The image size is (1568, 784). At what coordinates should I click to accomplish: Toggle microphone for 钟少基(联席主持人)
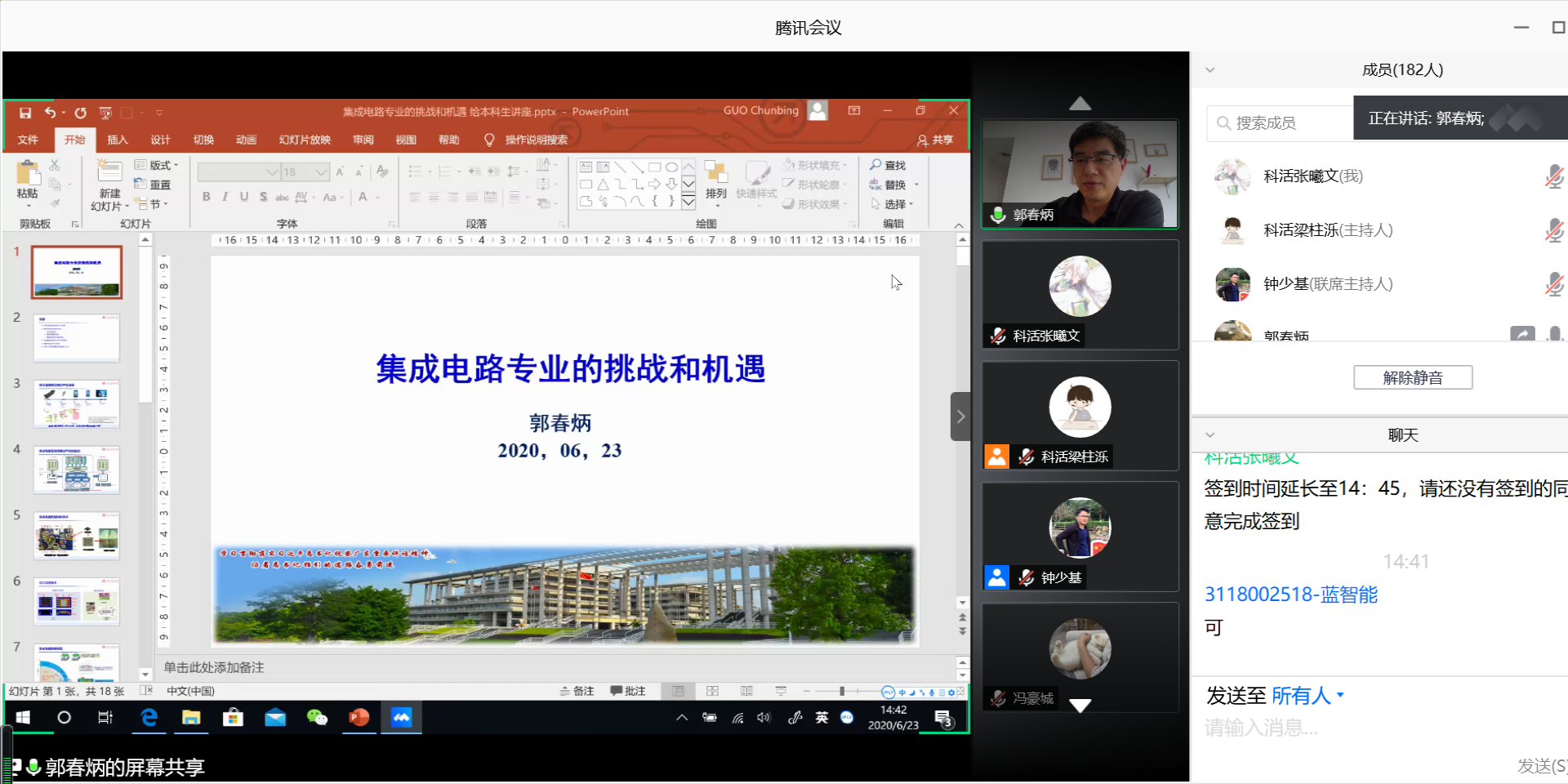pos(1554,284)
